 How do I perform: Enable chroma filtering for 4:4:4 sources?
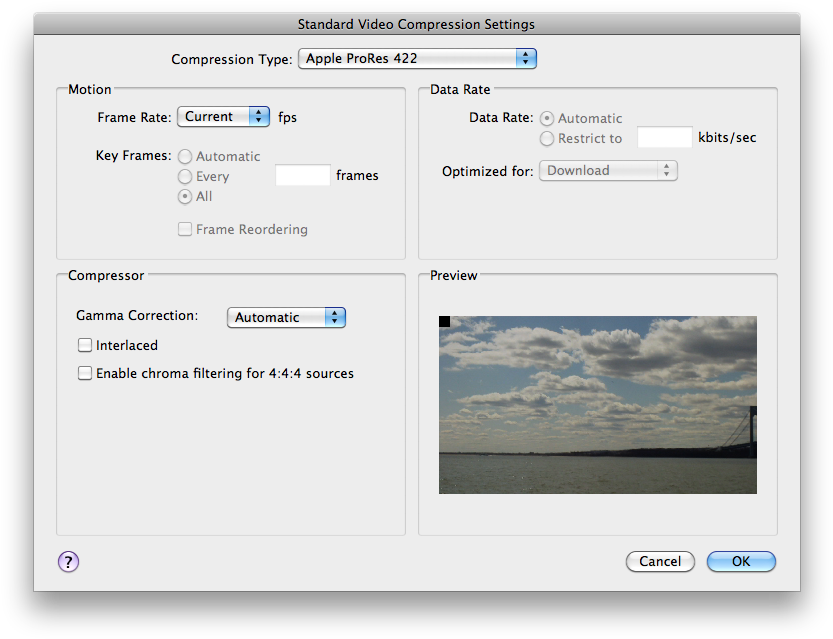click(85, 373)
